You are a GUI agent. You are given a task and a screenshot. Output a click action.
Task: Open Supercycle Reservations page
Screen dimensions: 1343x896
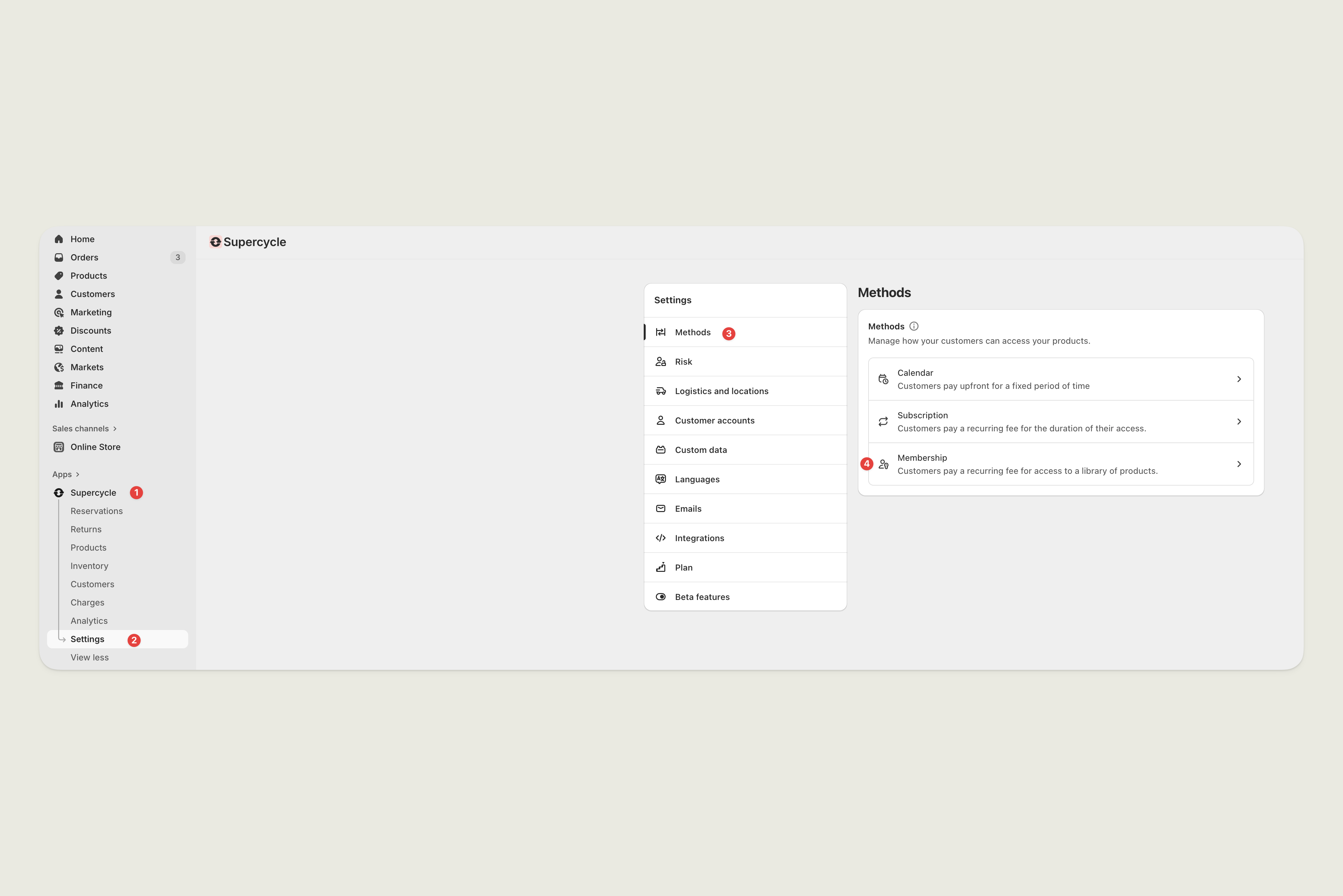96,511
